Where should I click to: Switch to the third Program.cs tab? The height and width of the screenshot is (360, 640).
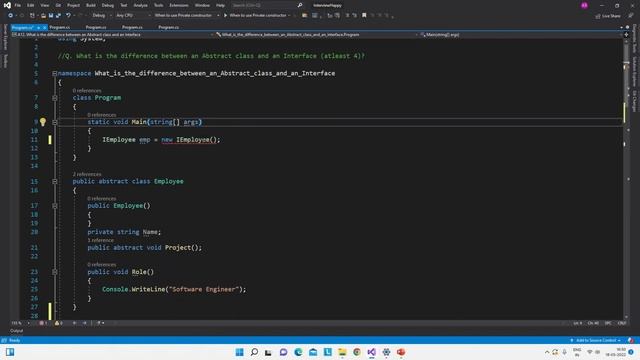96,27
